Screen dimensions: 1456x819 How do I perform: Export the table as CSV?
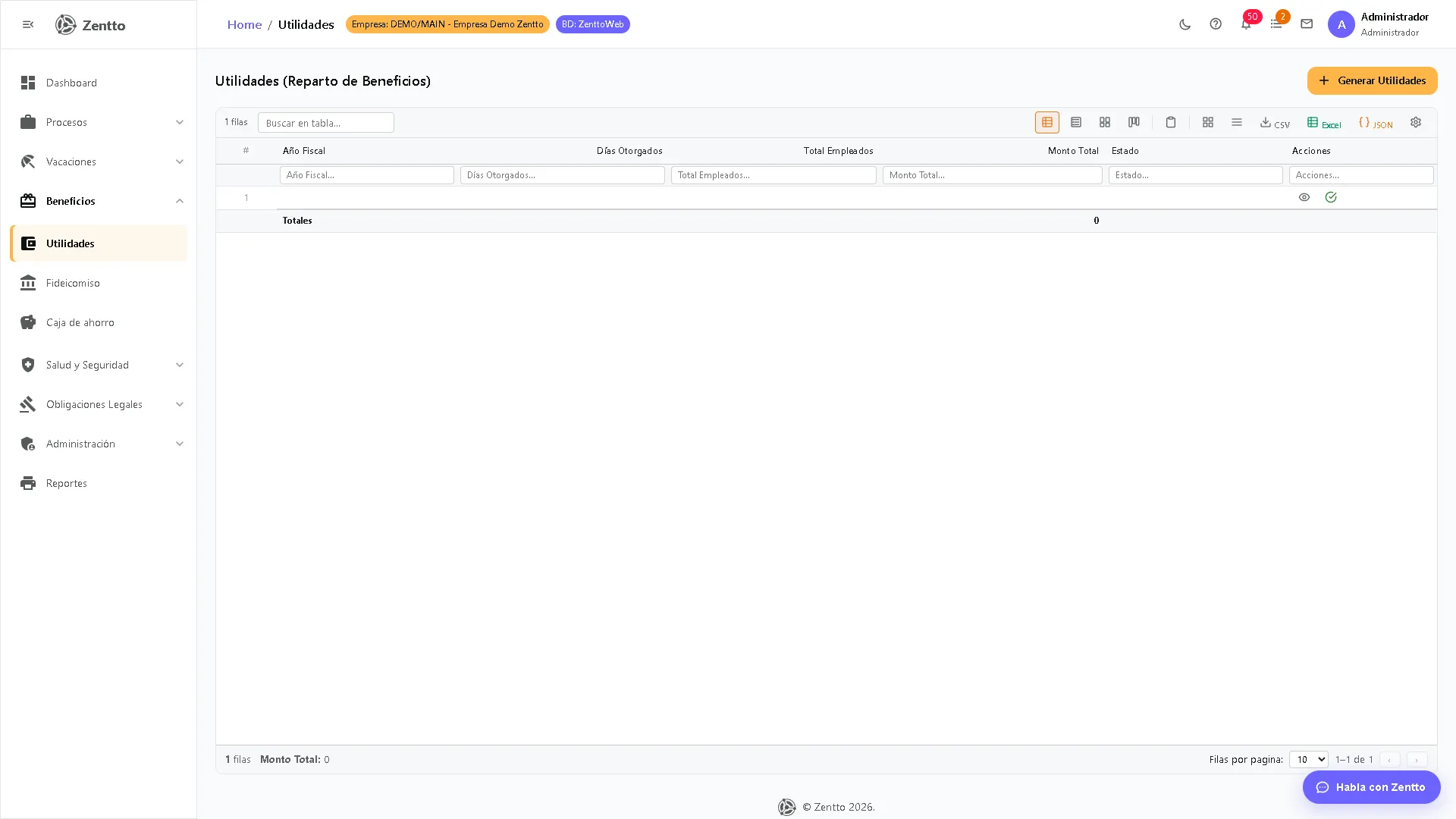(1275, 123)
